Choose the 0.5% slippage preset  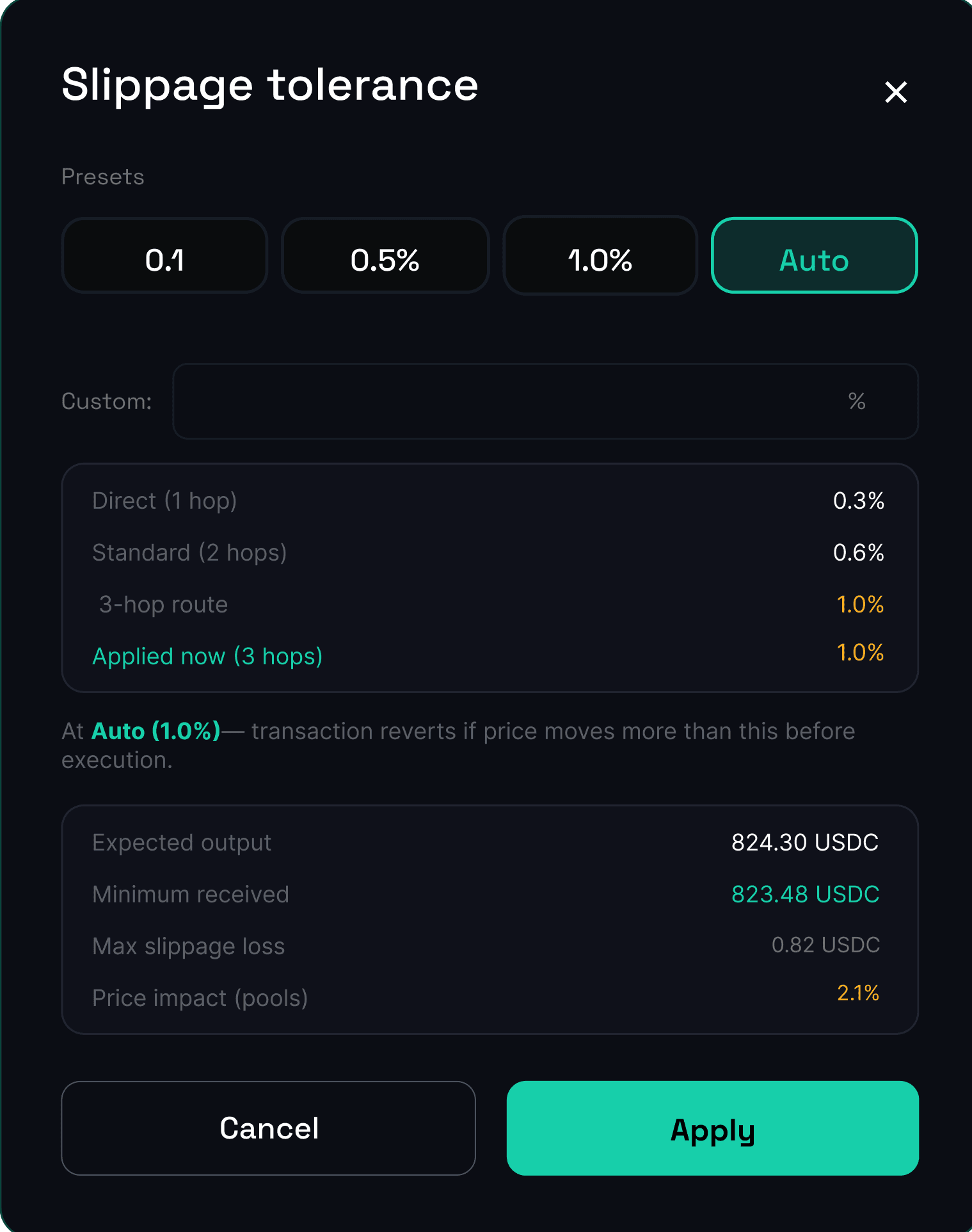click(x=385, y=256)
